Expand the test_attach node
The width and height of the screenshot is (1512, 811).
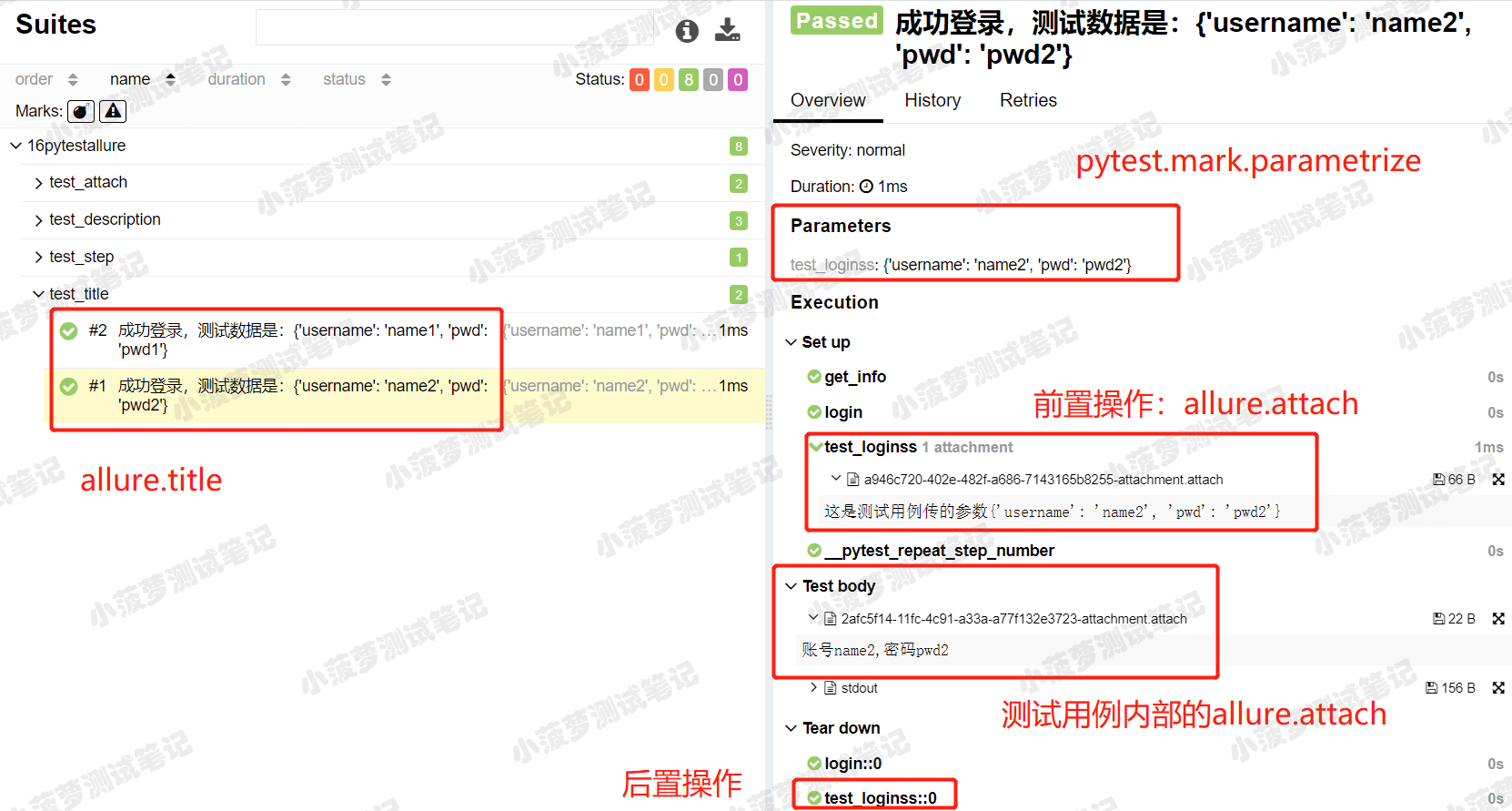click(x=38, y=183)
